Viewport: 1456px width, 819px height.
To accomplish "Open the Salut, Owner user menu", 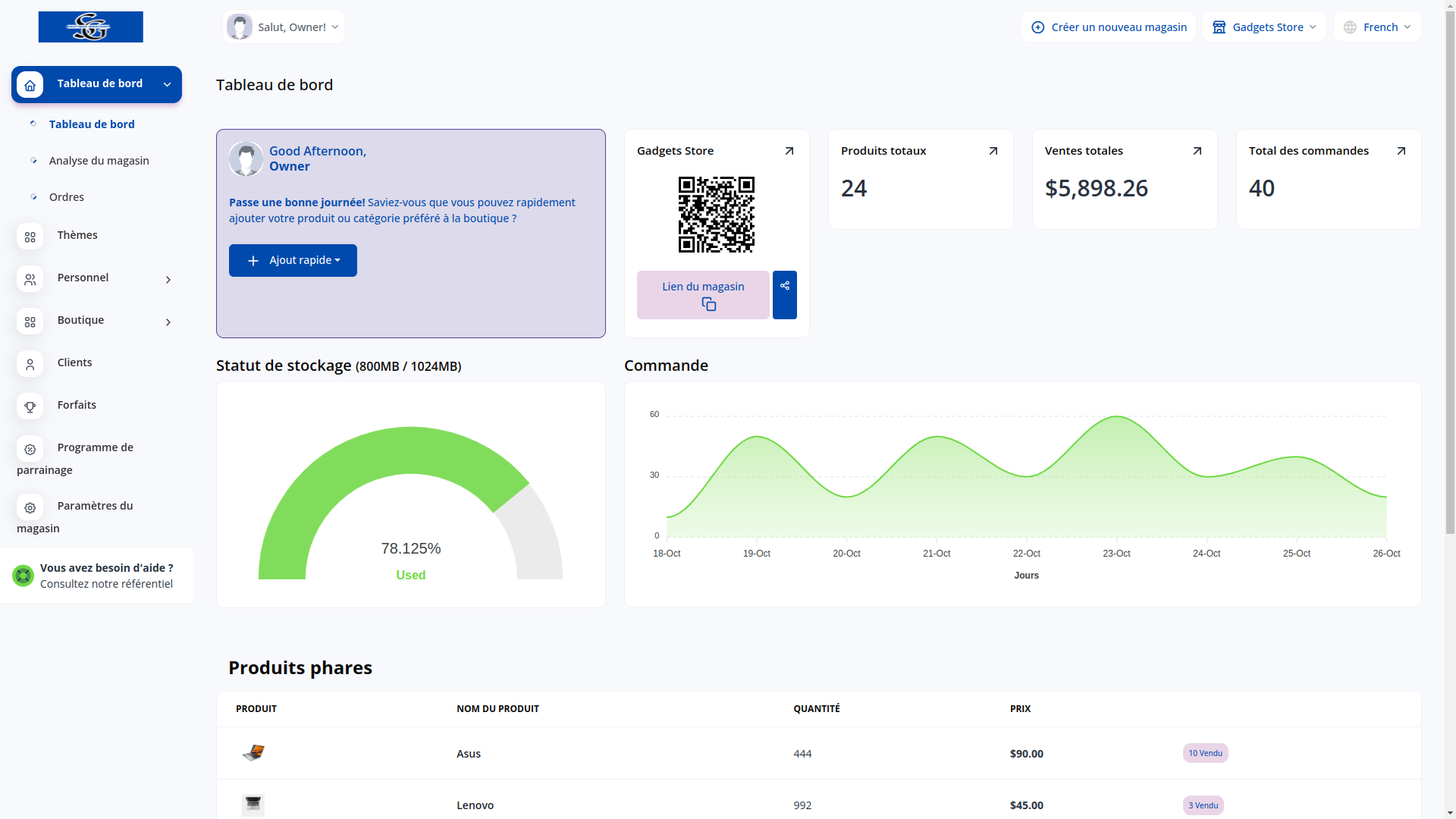I will (284, 27).
